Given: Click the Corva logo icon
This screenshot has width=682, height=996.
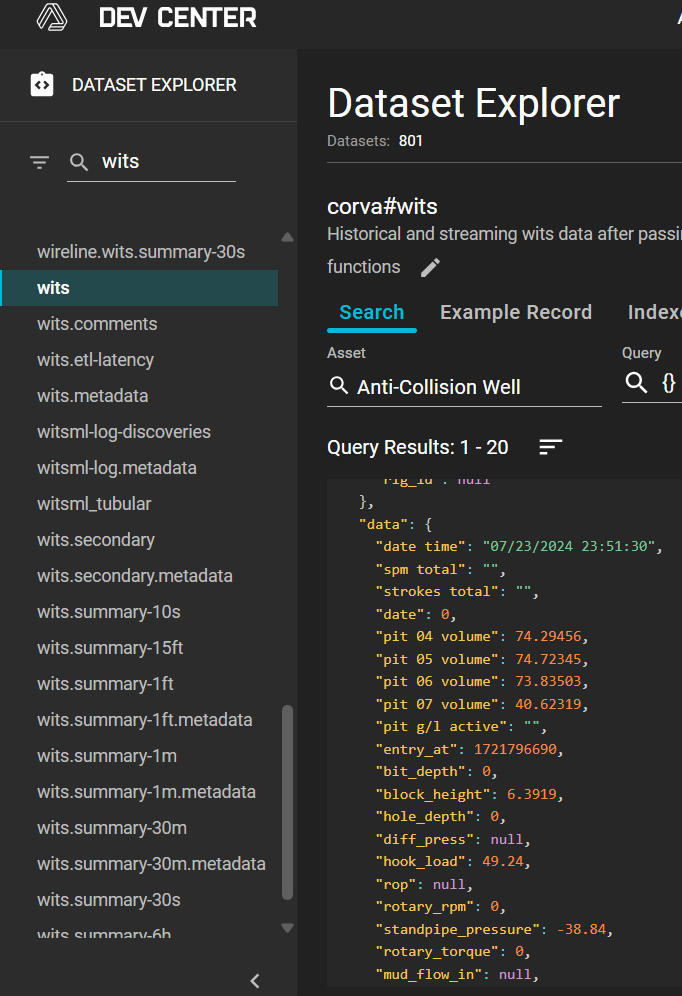Looking at the screenshot, I should [52, 17].
